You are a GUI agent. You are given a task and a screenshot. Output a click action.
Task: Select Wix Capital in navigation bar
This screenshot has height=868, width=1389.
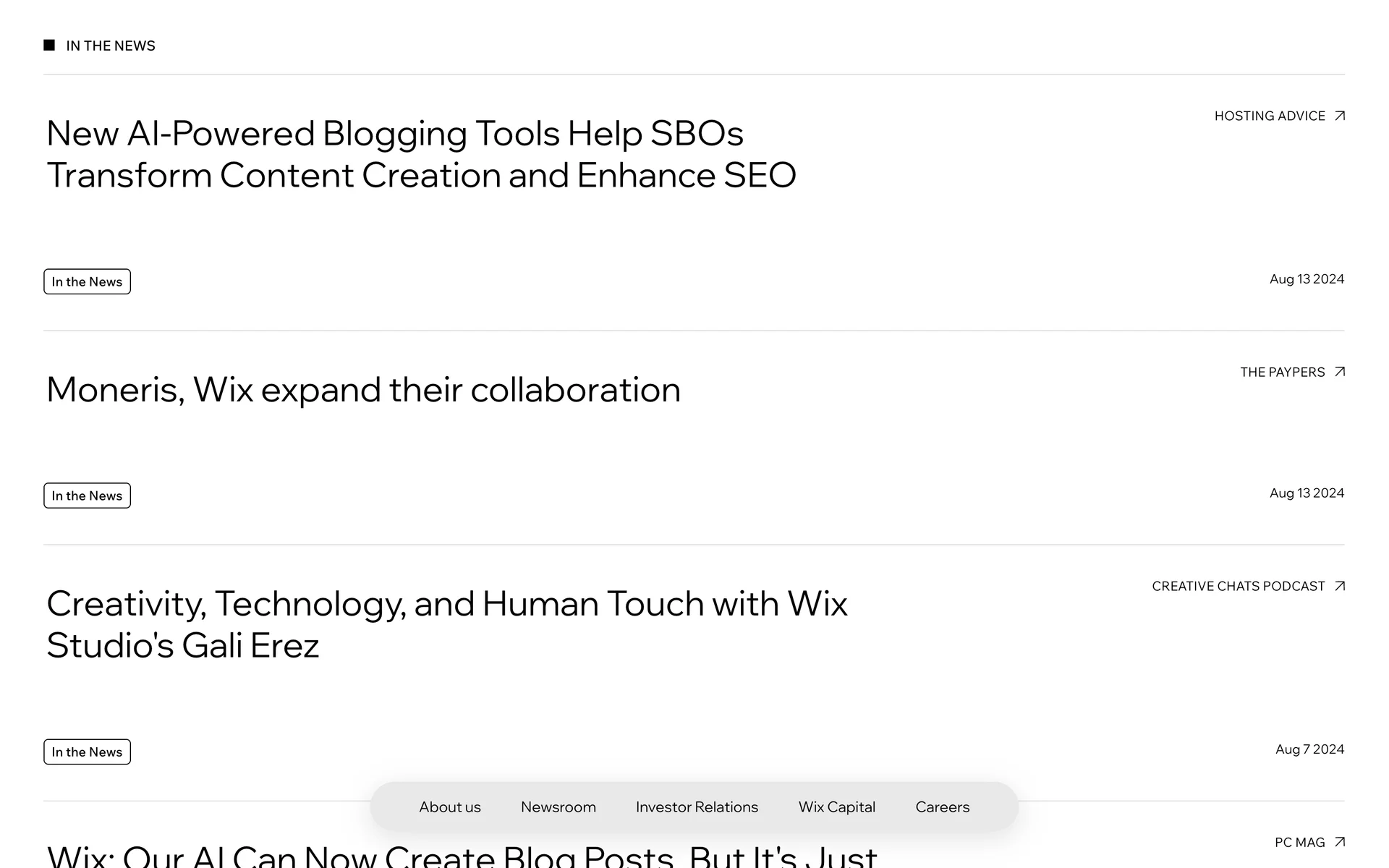(837, 807)
